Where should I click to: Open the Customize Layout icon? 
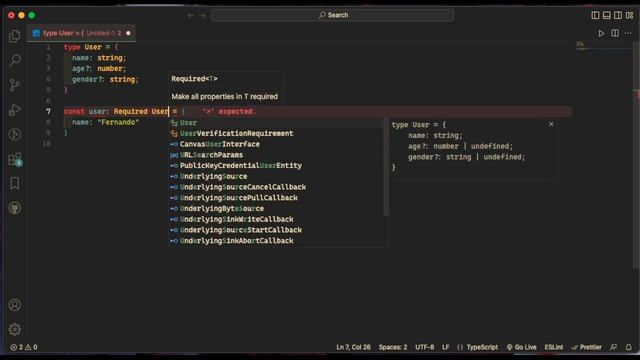[x=629, y=15]
